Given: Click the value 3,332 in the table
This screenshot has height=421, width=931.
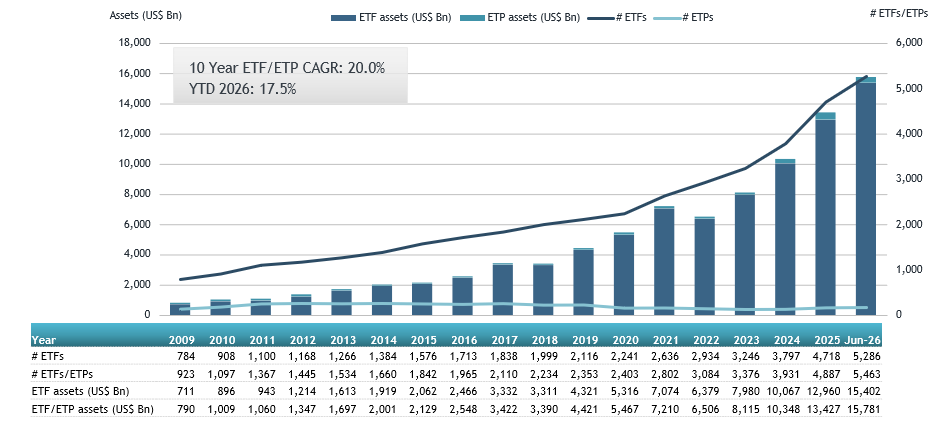Looking at the screenshot, I should pyautogui.click(x=505, y=391).
